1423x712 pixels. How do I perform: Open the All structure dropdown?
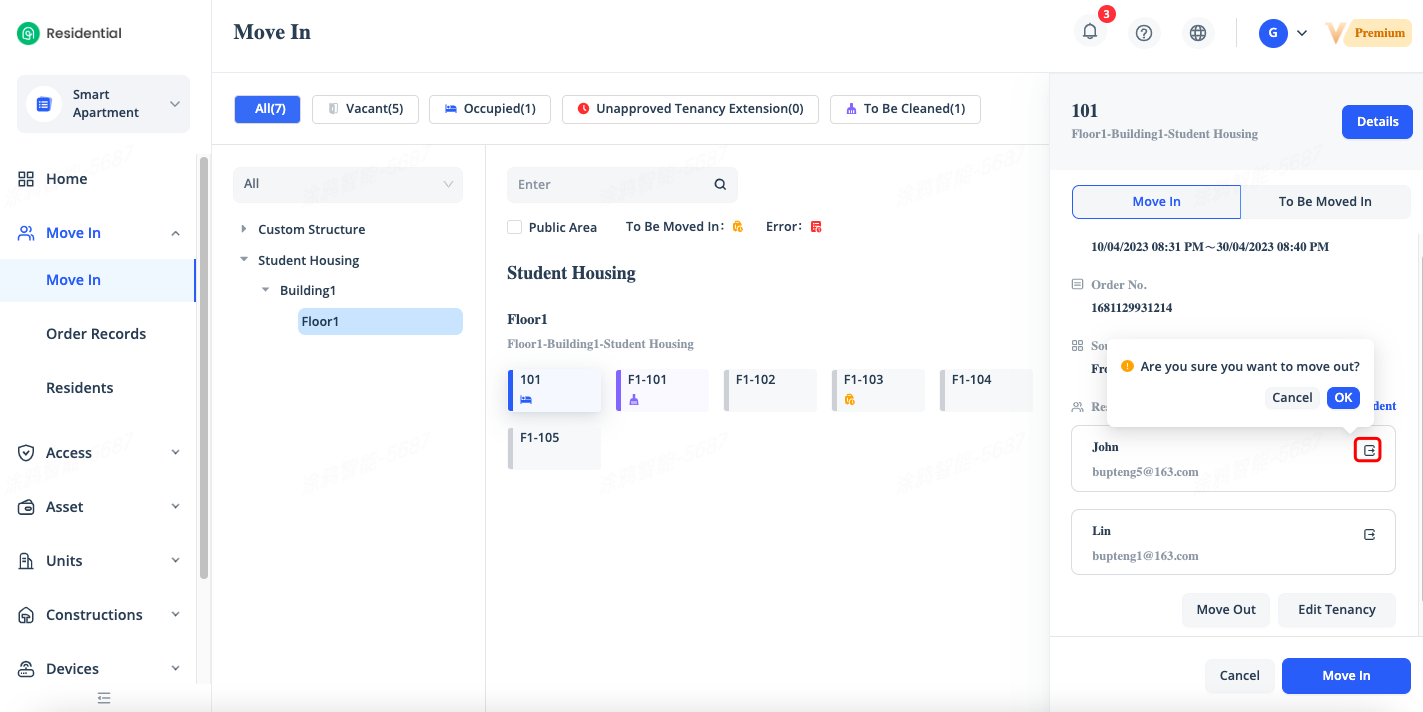(347, 184)
